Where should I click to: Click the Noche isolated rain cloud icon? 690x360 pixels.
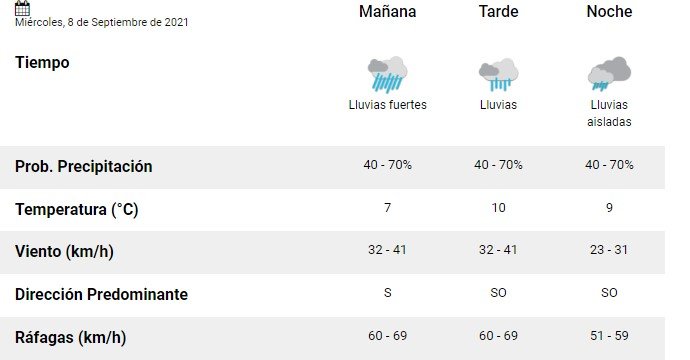click(609, 73)
